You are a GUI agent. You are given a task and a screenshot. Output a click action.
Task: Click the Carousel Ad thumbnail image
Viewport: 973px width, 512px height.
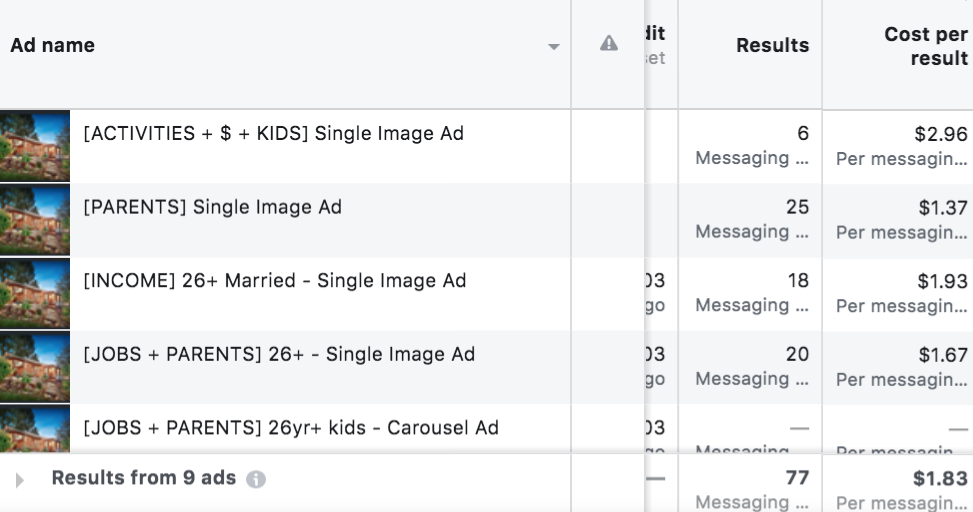coord(35,432)
